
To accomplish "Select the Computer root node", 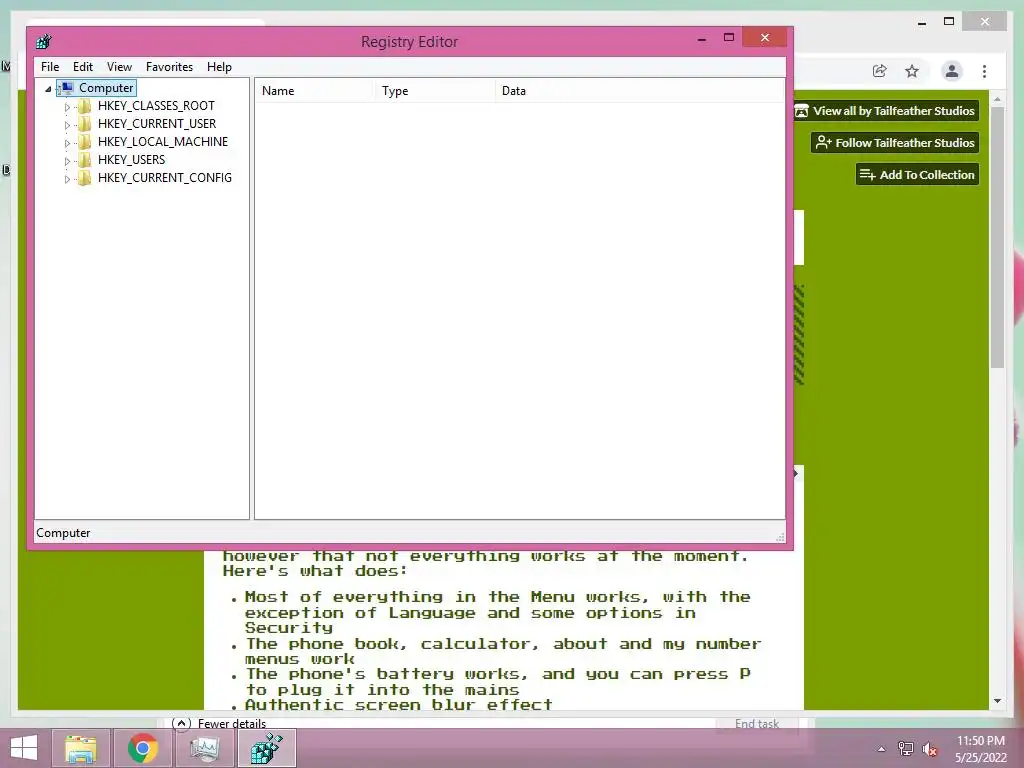I will click(106, 88).
